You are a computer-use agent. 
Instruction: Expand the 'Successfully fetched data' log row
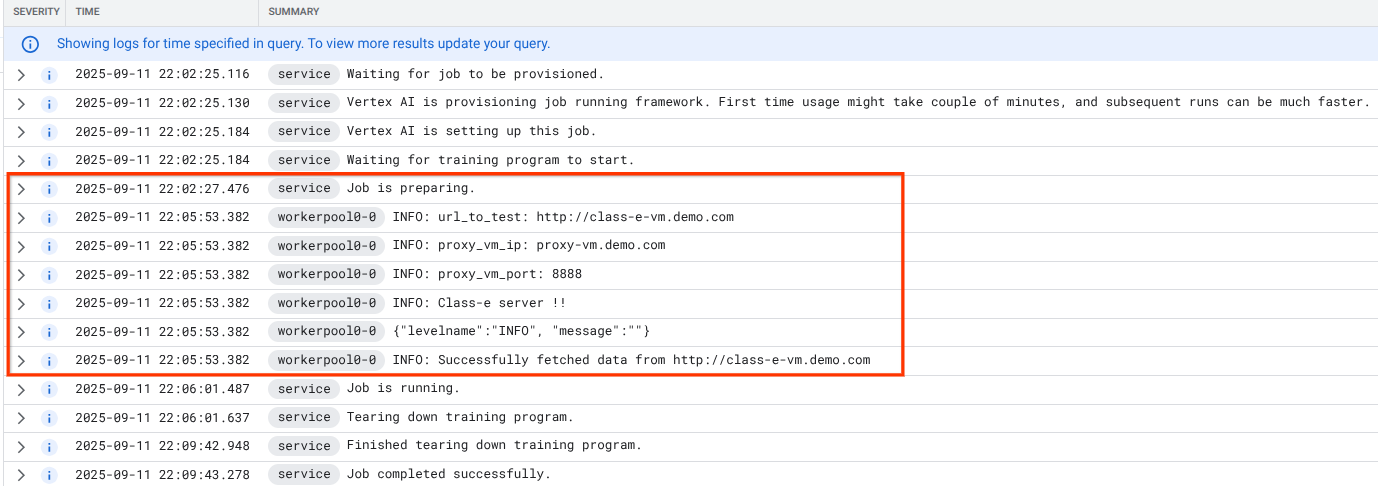click(21, 360)
